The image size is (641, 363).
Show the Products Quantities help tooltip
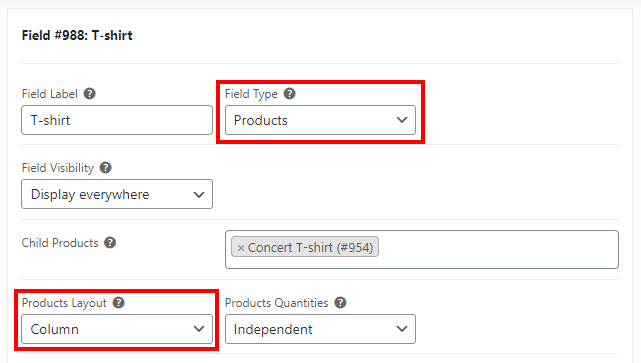[340, 302]
